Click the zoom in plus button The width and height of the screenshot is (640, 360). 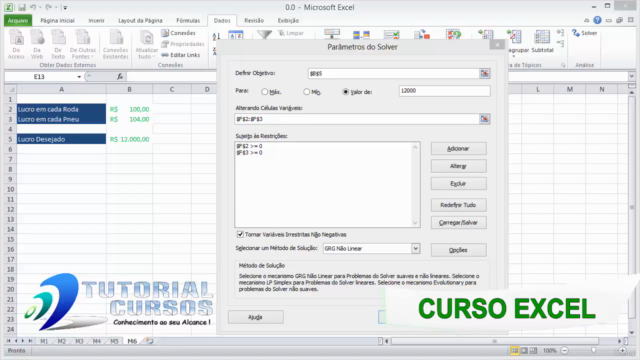click(622, 351)
